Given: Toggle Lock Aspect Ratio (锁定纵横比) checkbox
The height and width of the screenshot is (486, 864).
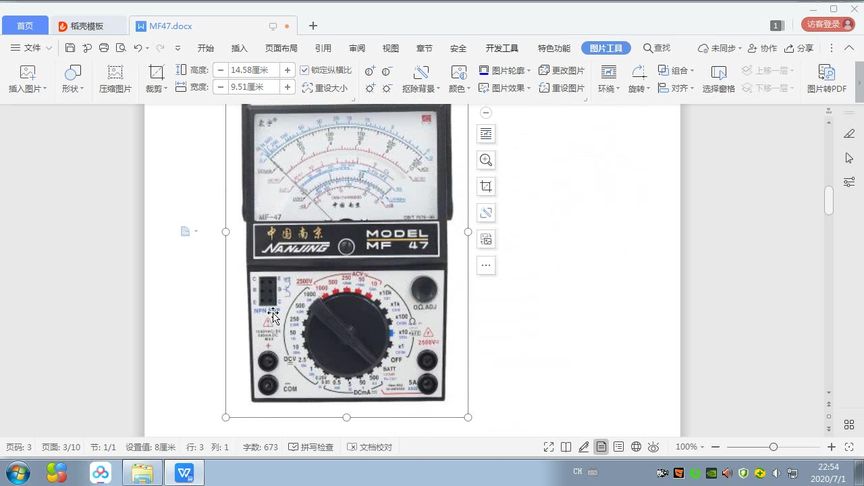Looking at the screenshot, I should pos(304,70).
